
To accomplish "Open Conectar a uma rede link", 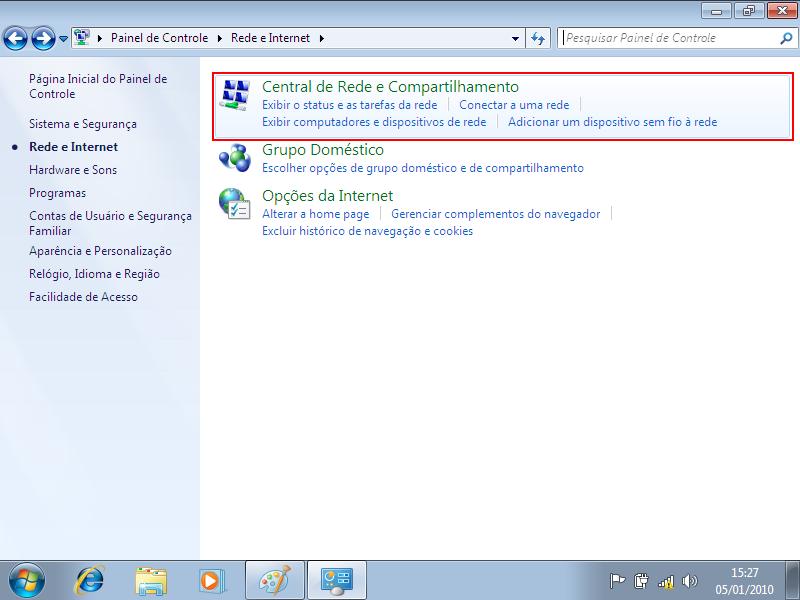I will [x=513, y=104].
